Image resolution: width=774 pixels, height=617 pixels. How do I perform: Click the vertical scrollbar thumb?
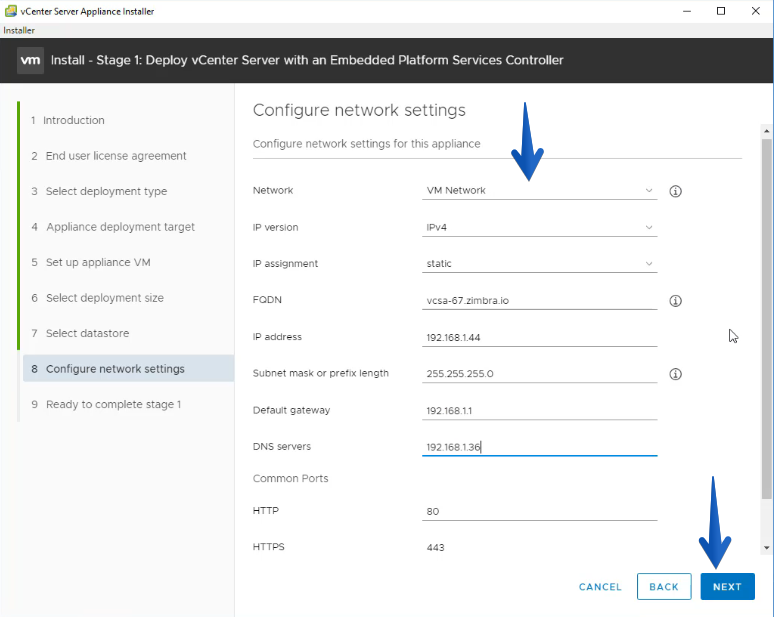pyautogui.click(x=766, y=318)
